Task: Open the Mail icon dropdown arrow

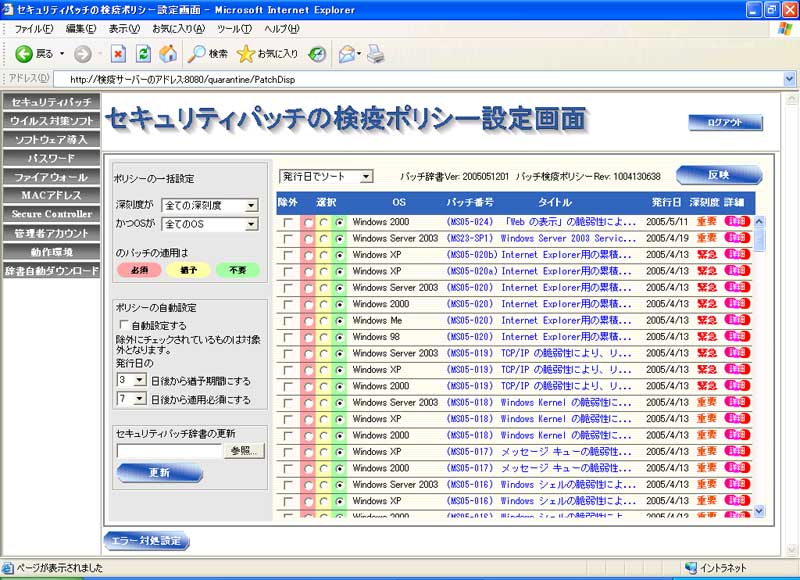Action: click(x=359, y=54)
